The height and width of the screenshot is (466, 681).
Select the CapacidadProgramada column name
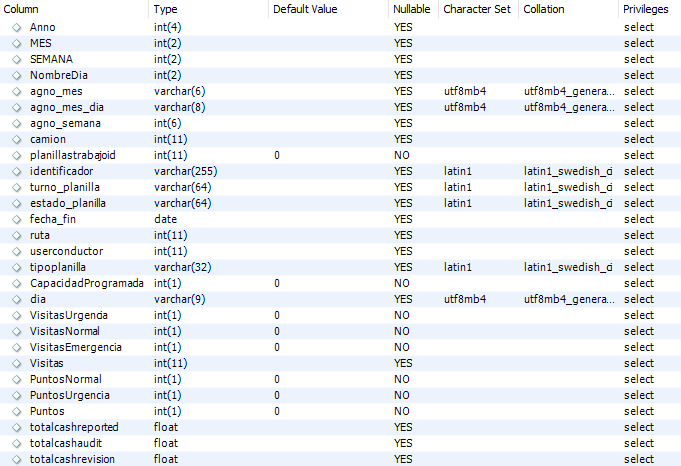[x=86, y=284]
